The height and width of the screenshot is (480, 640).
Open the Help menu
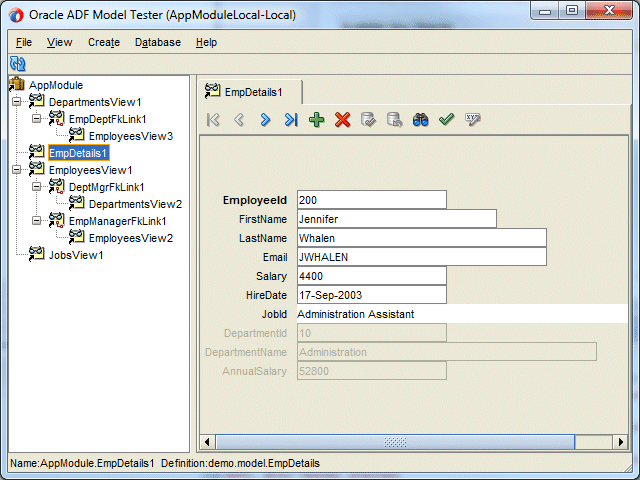click(x=206, y=42)
